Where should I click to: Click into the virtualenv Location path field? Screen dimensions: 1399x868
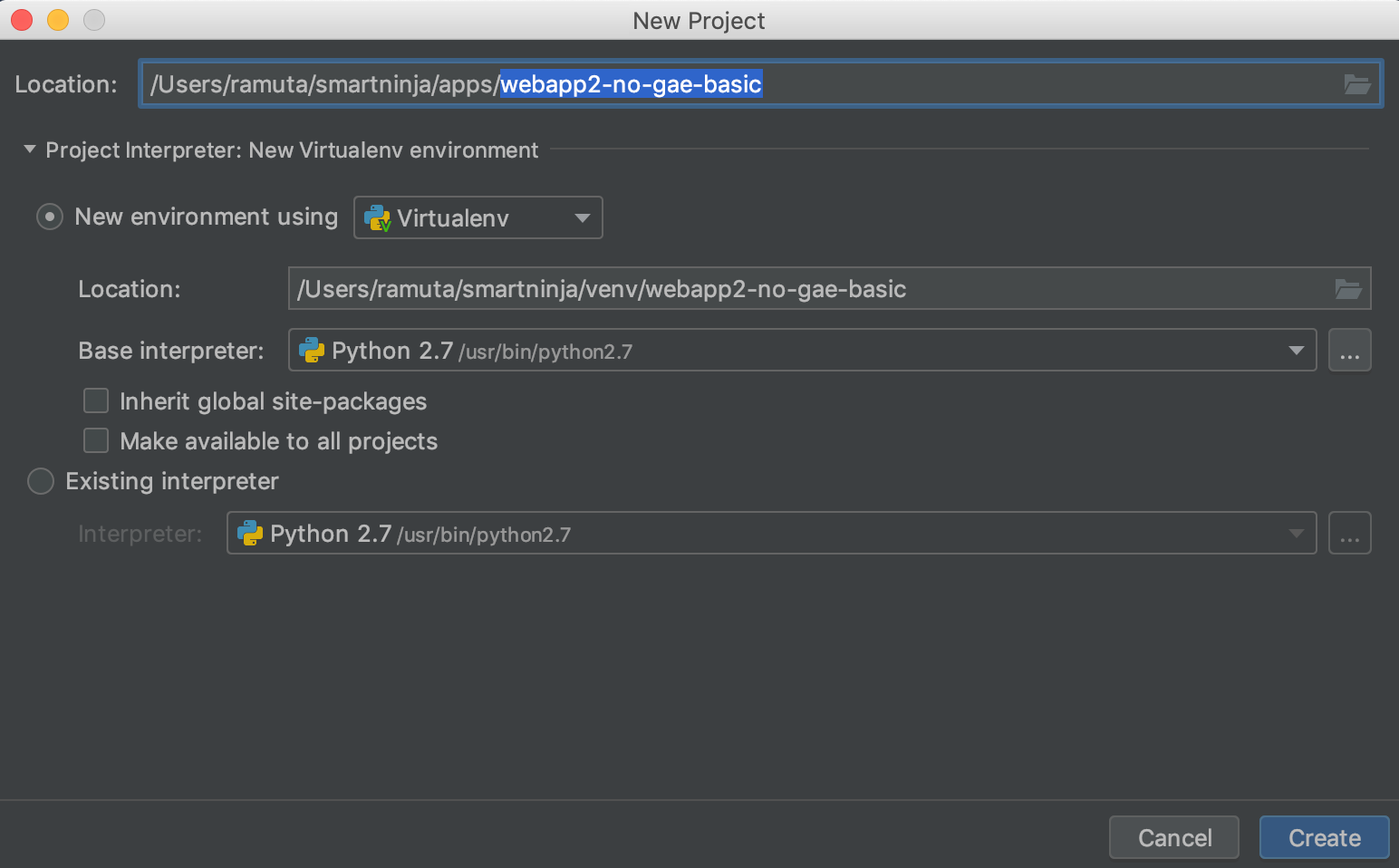pyautogui.click(x=829, y=289)
